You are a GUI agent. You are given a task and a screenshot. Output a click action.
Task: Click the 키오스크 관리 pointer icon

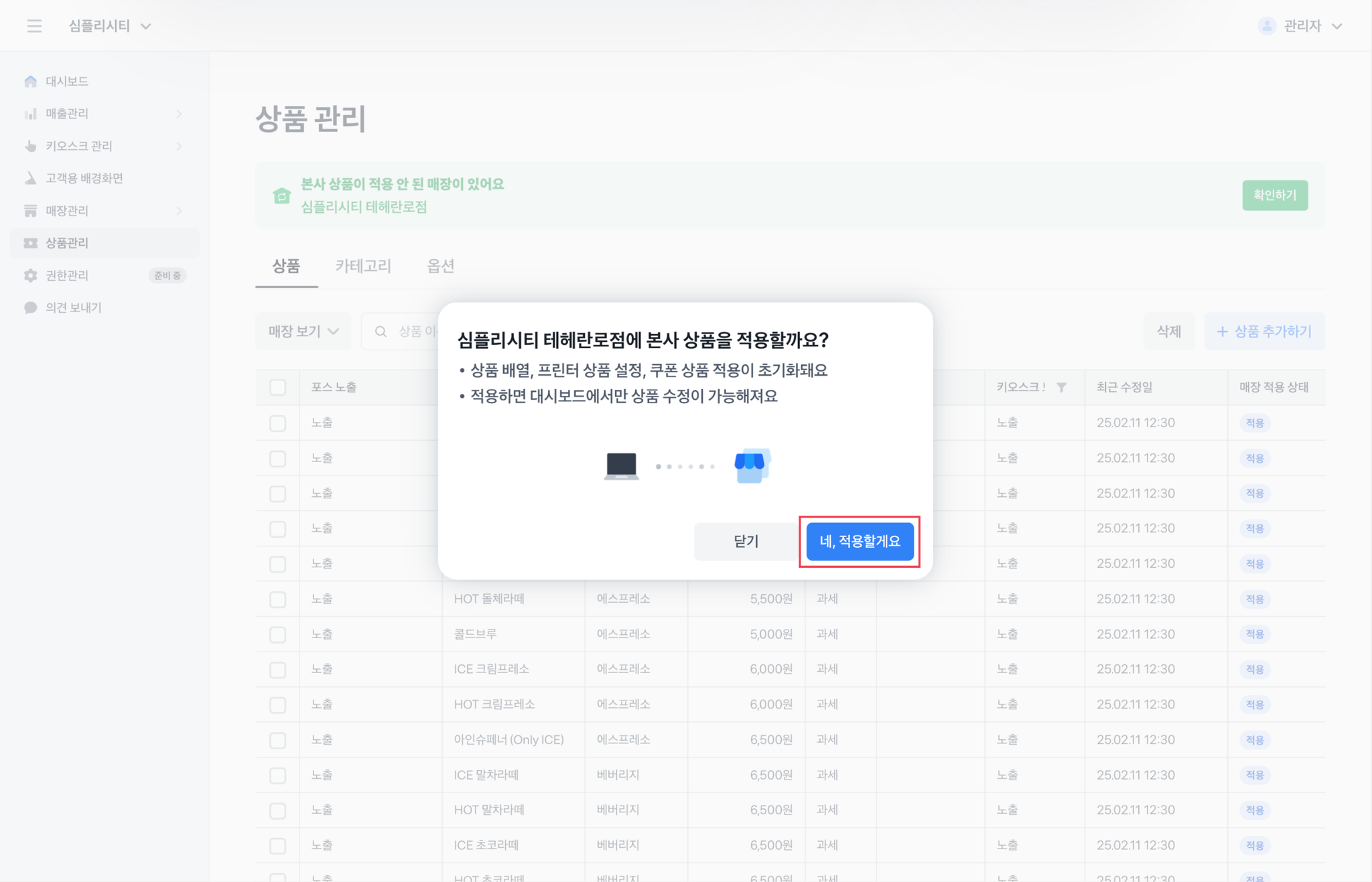(31, 146)
